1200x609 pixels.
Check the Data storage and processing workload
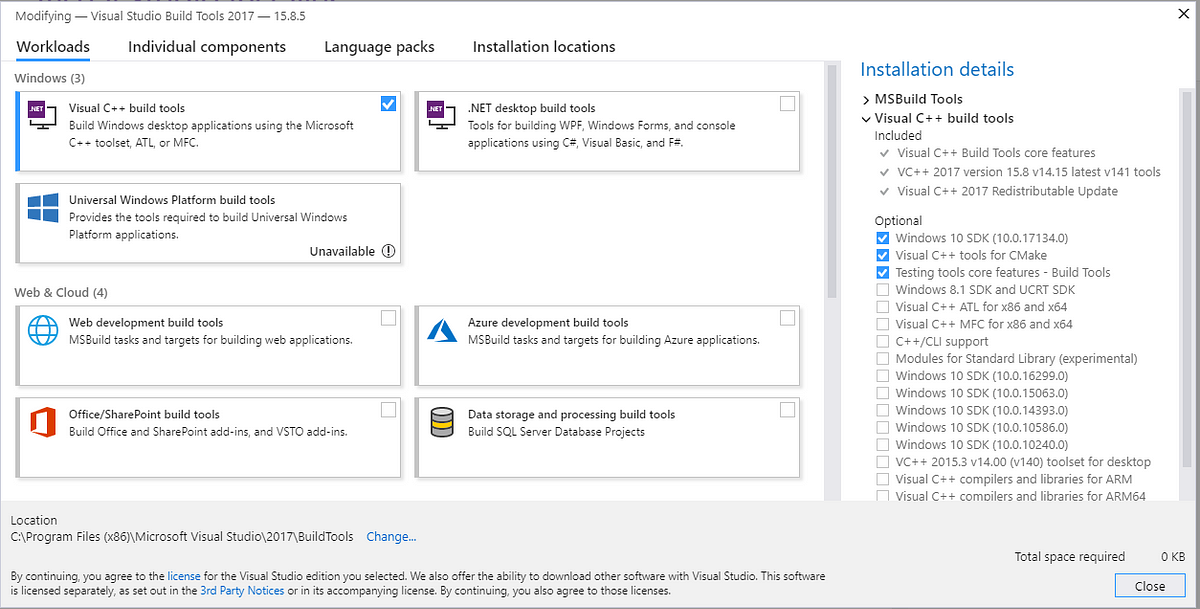(787, 410)
